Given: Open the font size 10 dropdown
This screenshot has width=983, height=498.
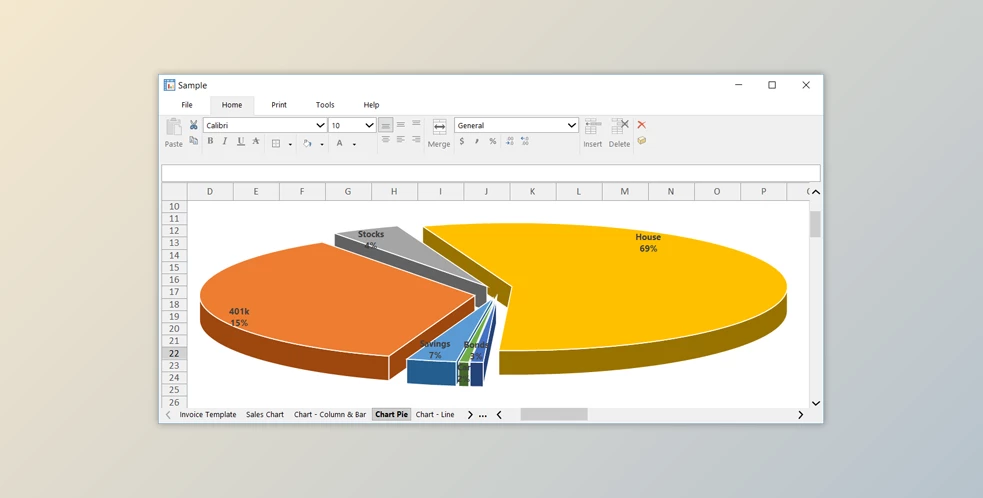Looking at the screenshot, I should (369, 125).
